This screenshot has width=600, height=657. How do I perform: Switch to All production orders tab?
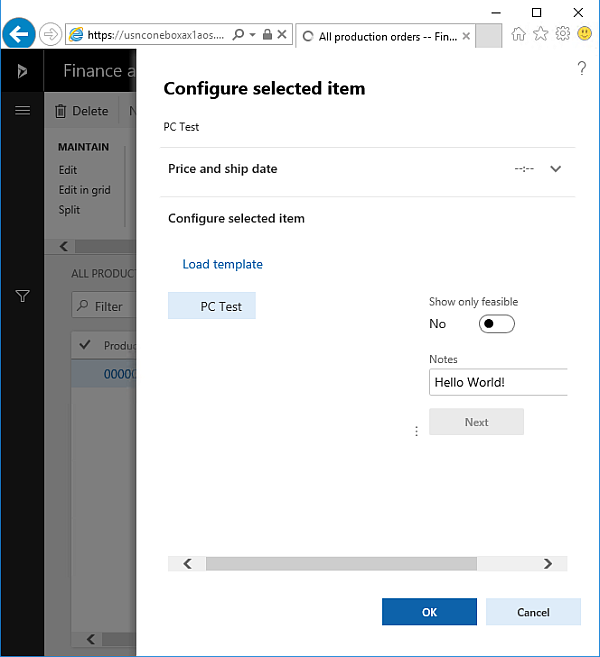pyautogui.click(x=385, y=36)
